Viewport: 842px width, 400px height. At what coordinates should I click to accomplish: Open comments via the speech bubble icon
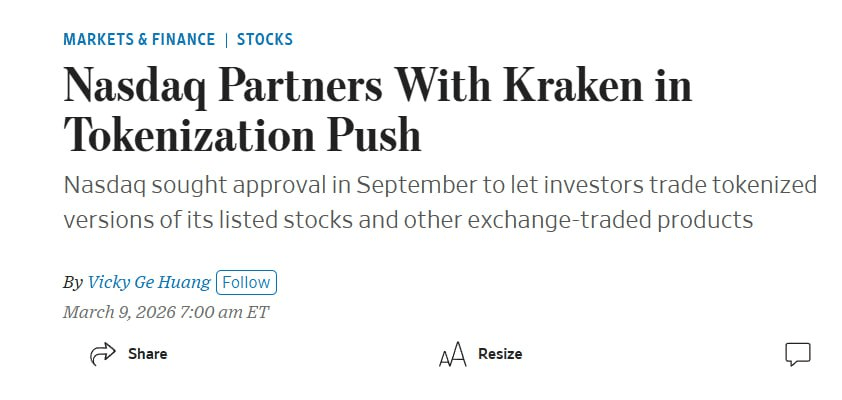click(x=797, y=354)
